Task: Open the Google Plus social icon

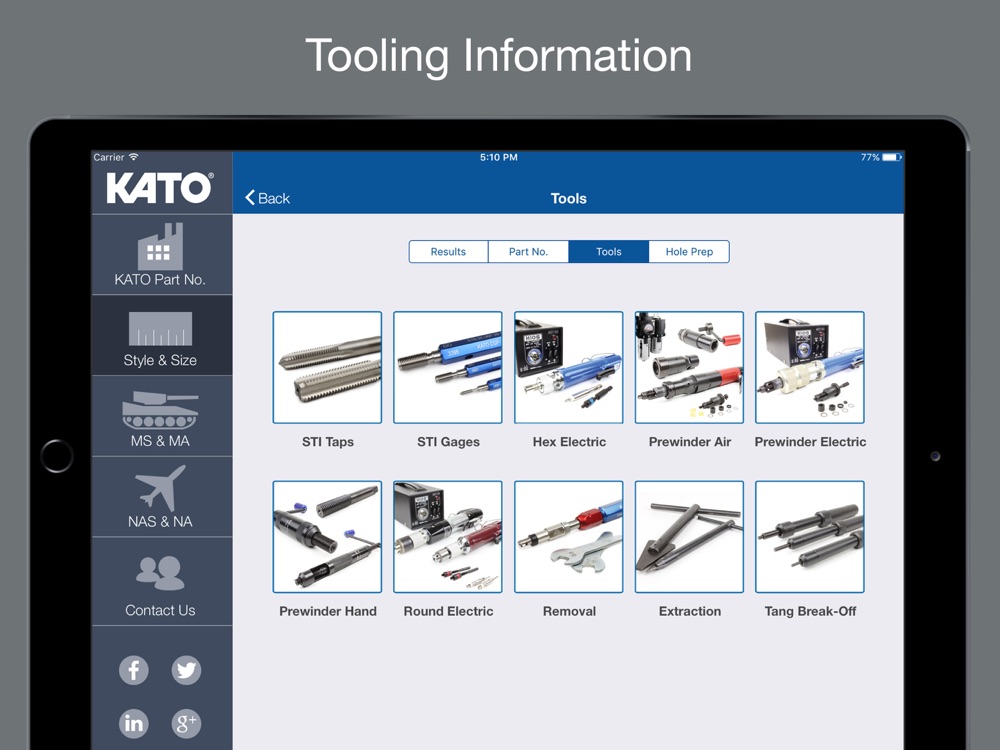Action: point(186,723)
